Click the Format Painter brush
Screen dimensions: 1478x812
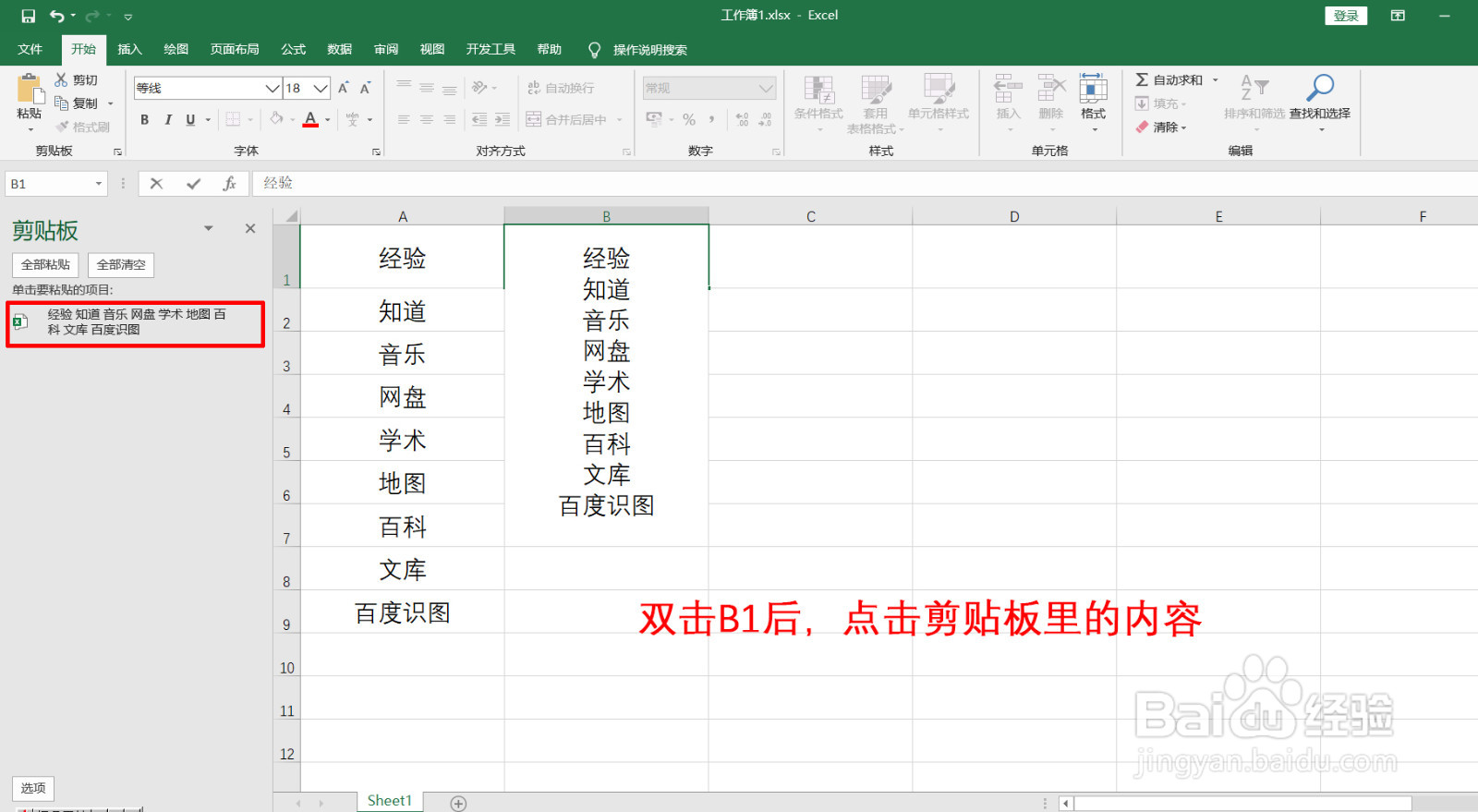(82, 127)
